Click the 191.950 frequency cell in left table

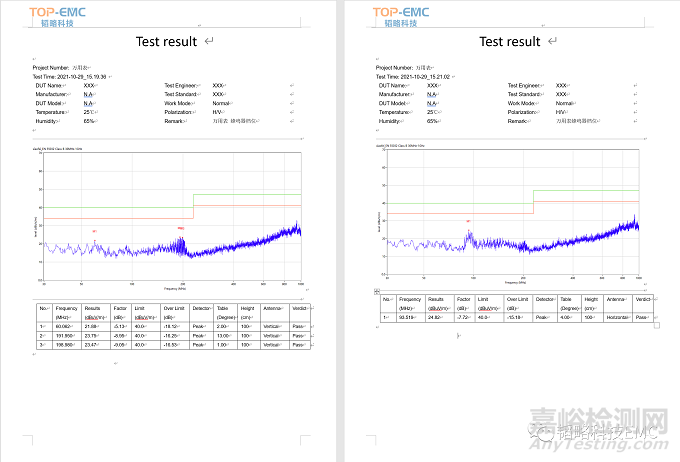[67, 335]
